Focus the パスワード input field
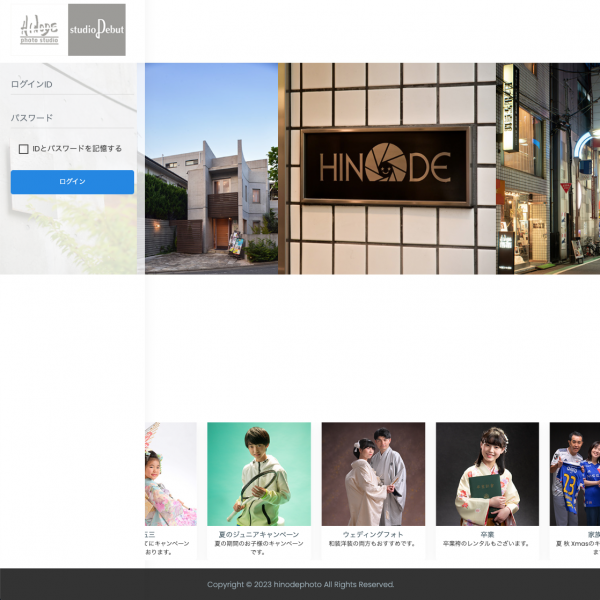 [72, 118]
